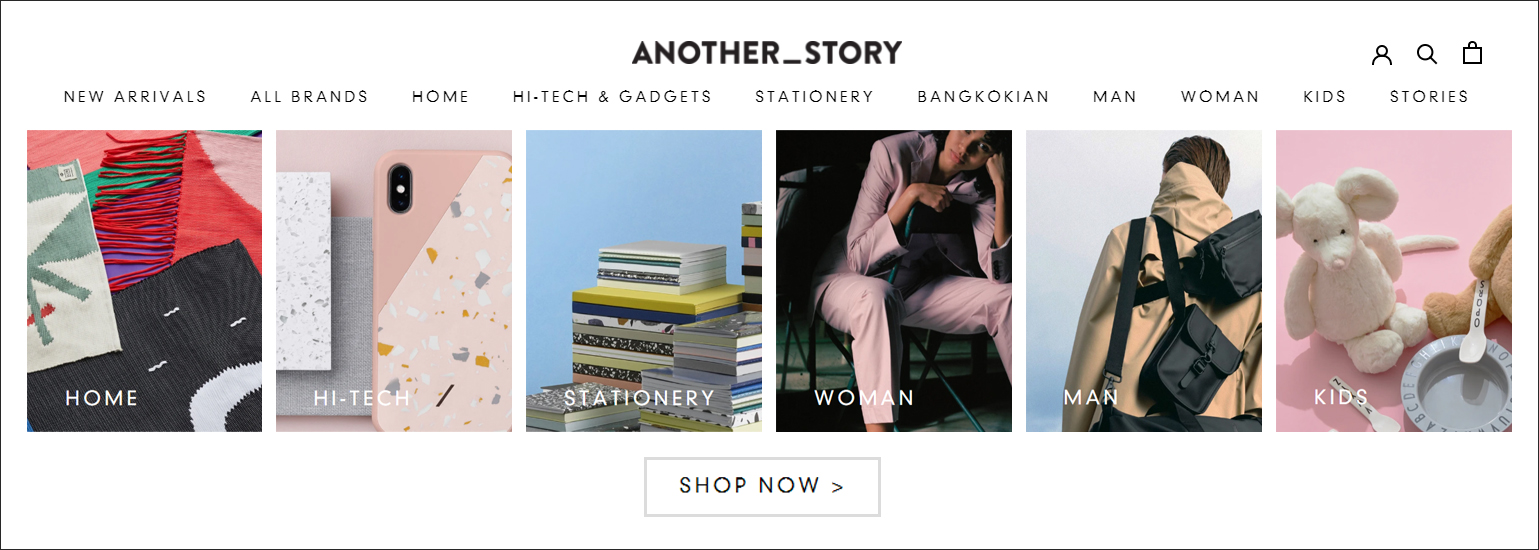
Task: Choose HI-TECH & GADGETS in the menu
Action: click(x=612, y=97)
